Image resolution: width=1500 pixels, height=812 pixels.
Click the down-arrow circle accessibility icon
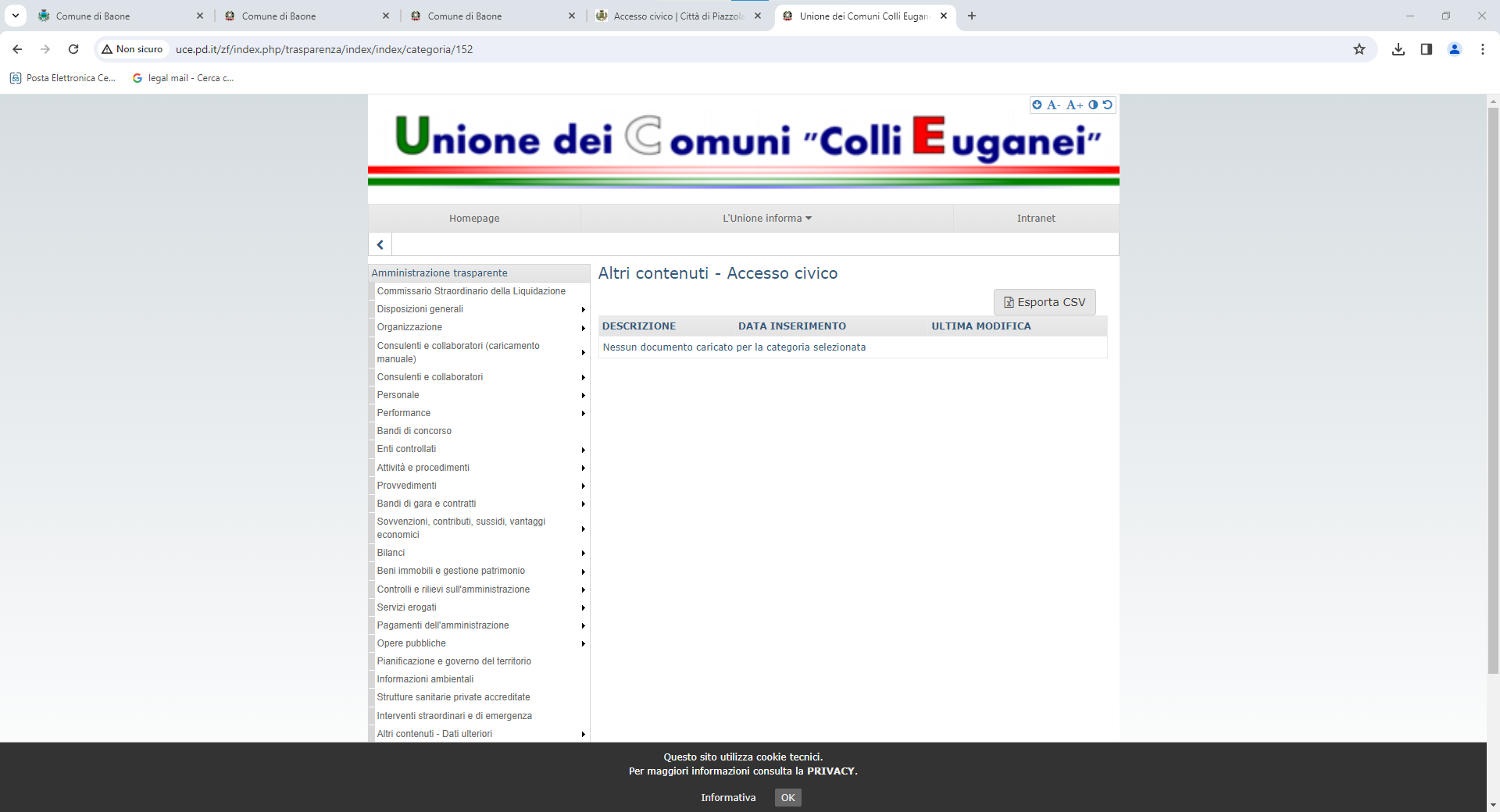pos(1037,105)
